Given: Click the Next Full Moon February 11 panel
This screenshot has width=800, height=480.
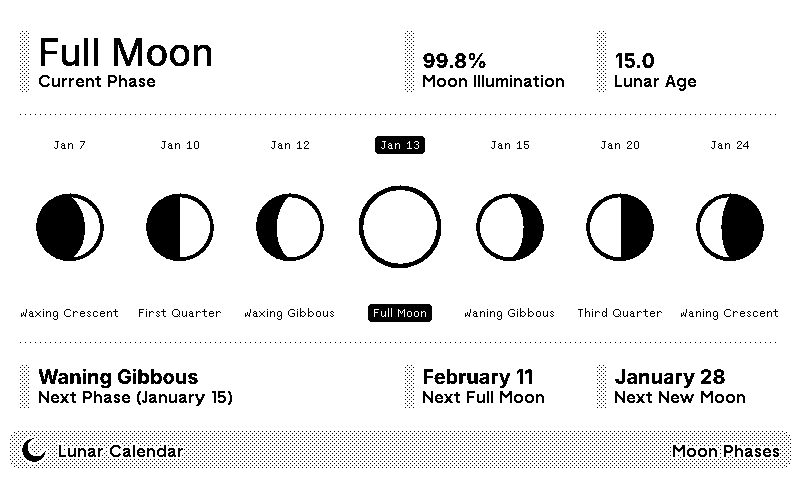Looking at the screenshot, I should pos(484,386).
